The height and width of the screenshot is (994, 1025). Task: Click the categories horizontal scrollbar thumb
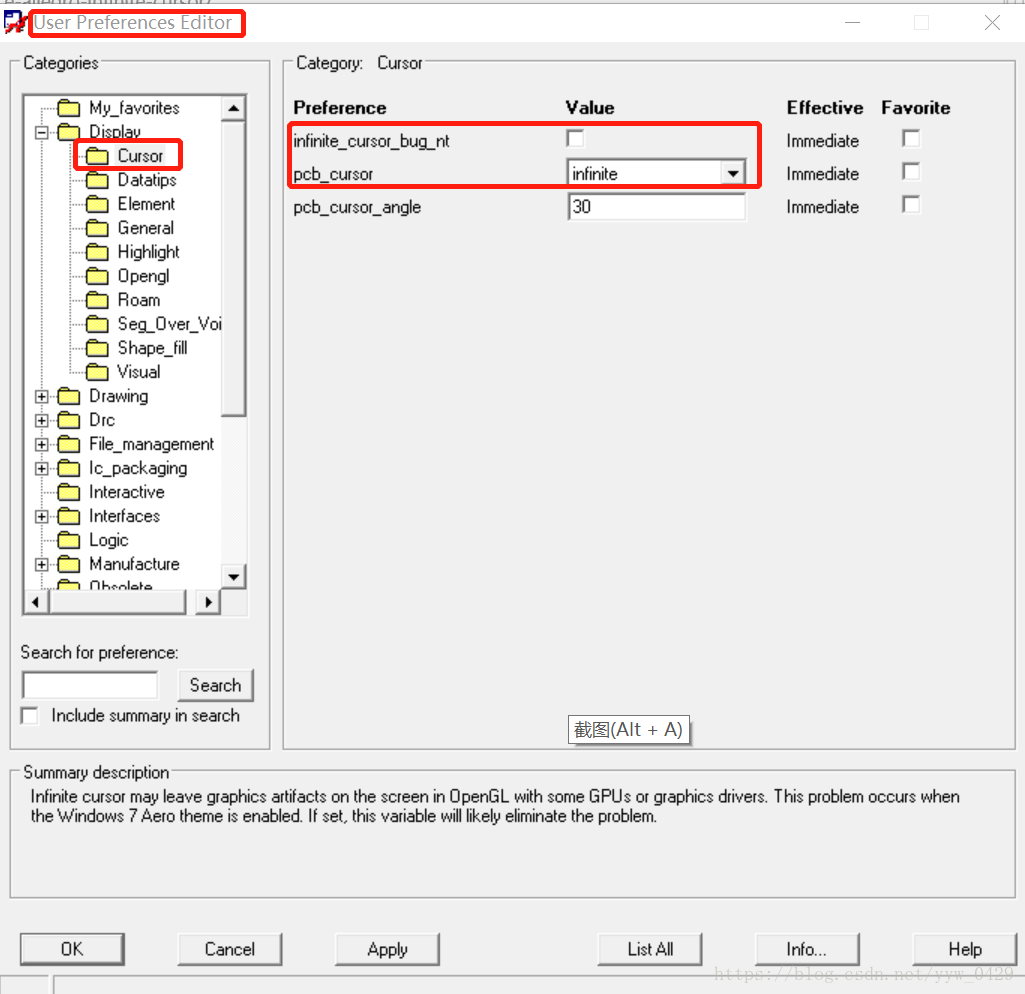tap(117, 602)
